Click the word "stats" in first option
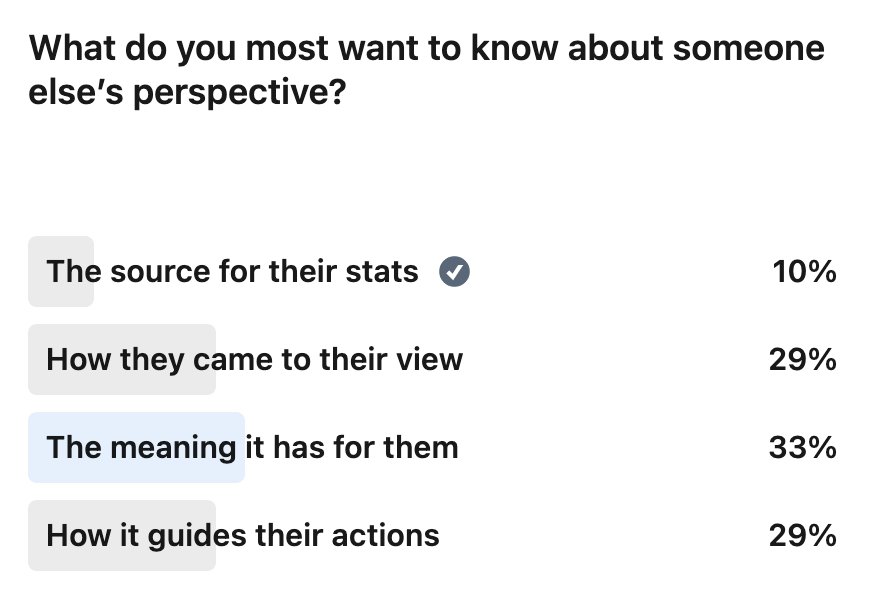870x604 pixels. click(x=382, y=272)
